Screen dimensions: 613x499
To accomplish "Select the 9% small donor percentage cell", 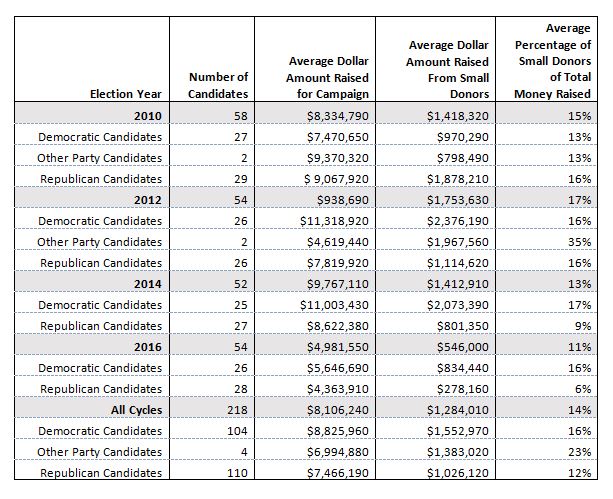I will [583, 326].
